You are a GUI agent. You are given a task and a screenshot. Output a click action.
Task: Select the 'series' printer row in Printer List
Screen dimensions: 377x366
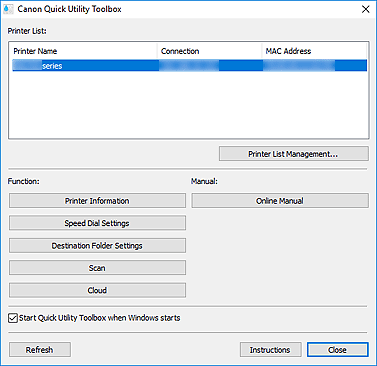coord(189,66)
